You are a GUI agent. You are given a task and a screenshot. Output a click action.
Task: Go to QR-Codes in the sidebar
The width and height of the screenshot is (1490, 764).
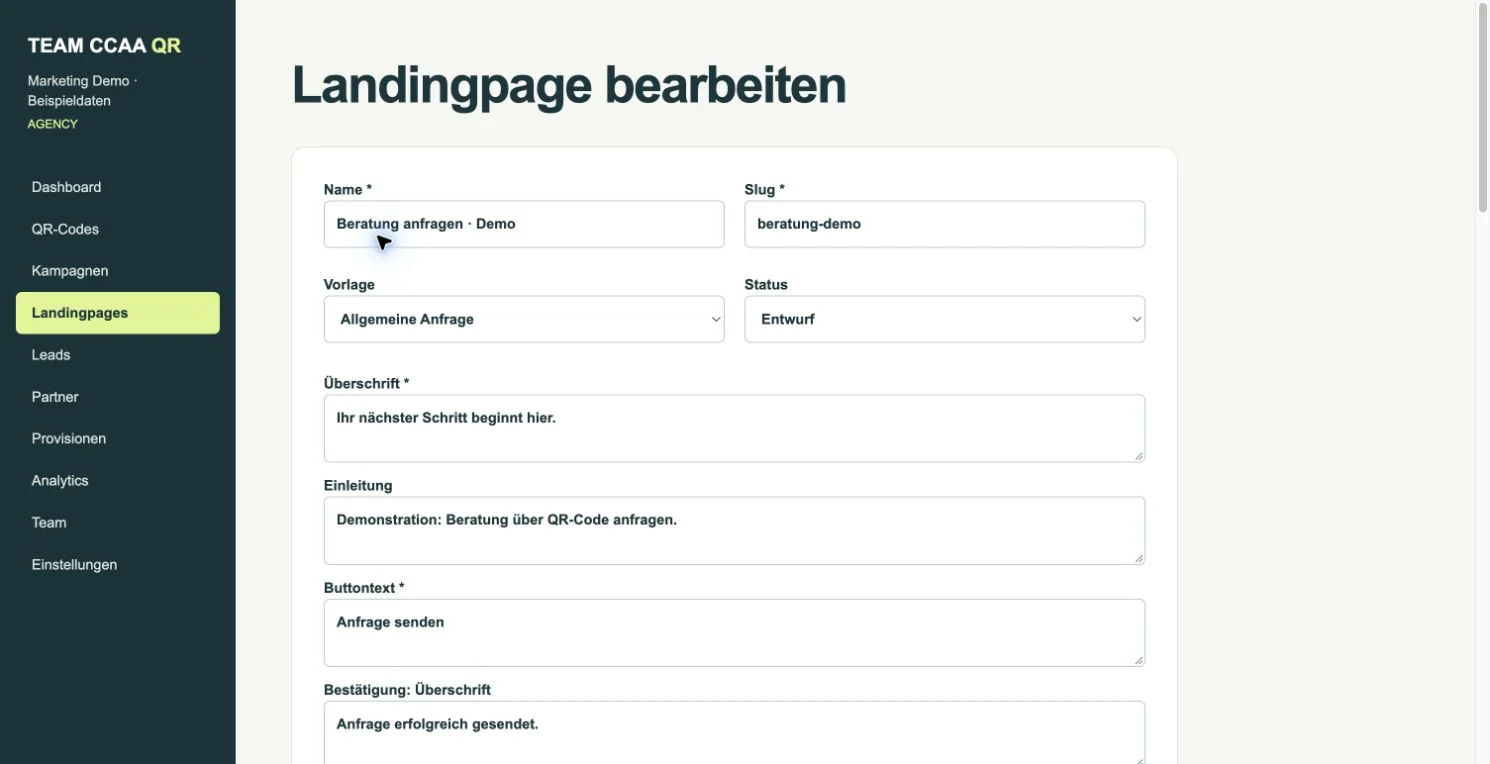tap(118, 229)
